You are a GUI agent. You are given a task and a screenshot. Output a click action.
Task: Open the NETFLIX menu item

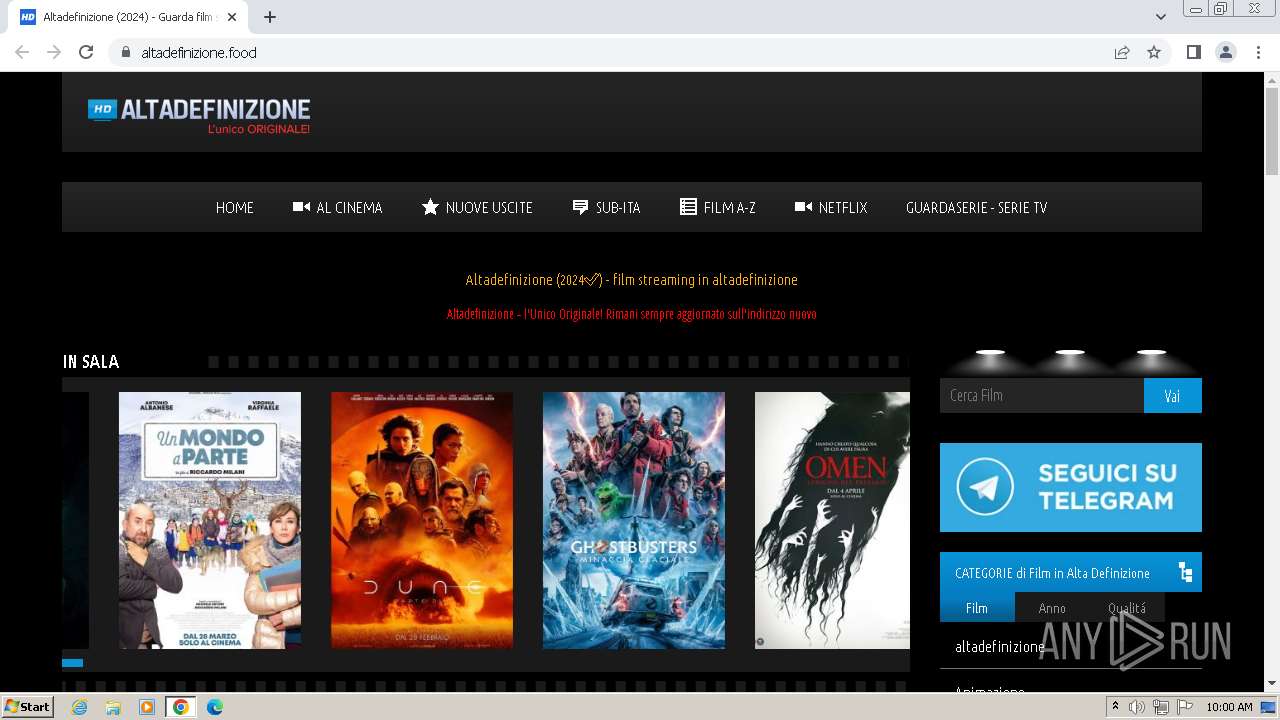pos(831,208)
